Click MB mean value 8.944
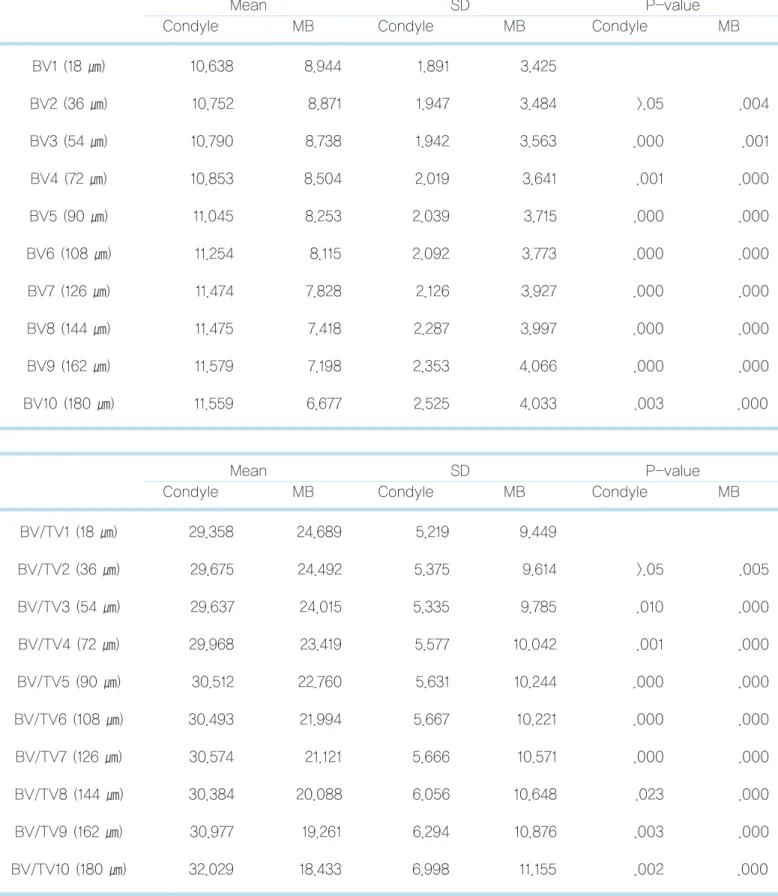This screenshot has width=778, height=896. pos(322,66)
